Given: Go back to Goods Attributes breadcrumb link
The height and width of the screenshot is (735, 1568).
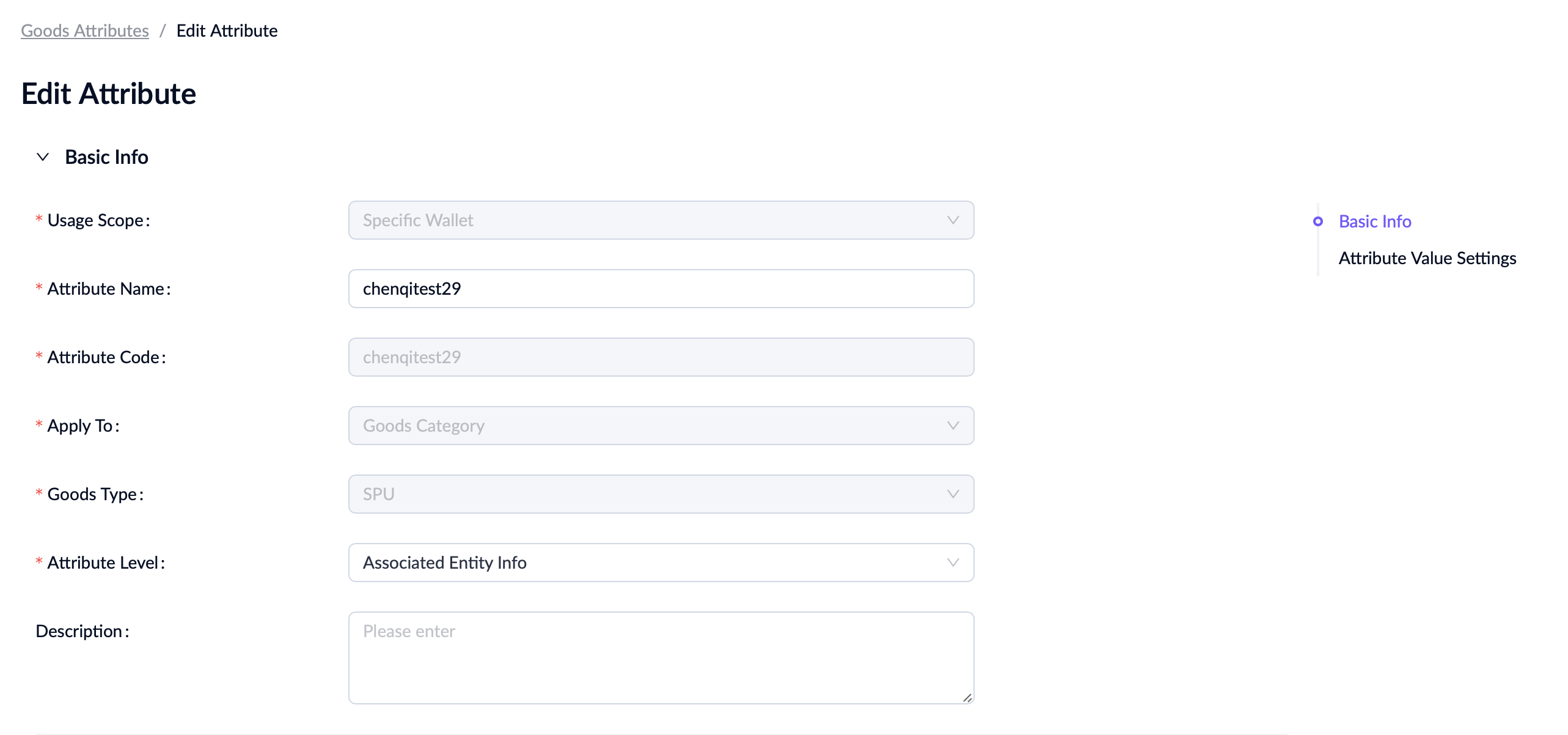Looking at the screenshot, I should click(85, 31).
